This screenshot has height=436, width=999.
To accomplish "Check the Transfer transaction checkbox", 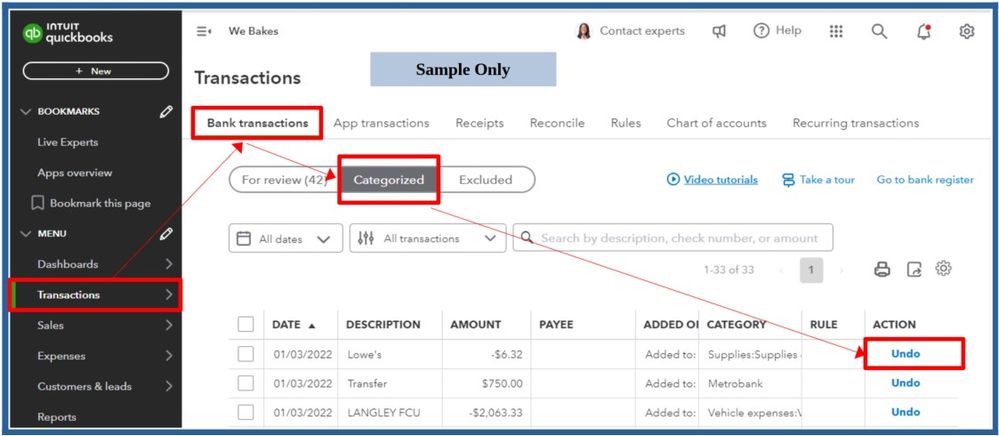I will pos(245,384).
